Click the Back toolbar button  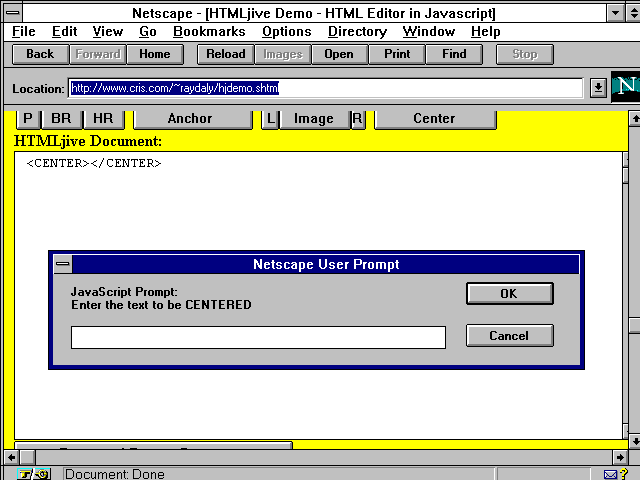(40, 54)
